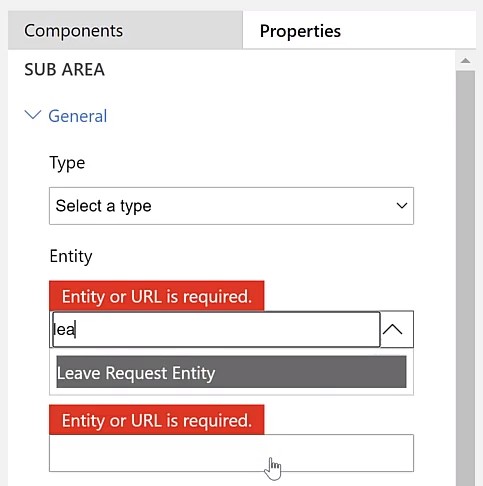Click the General section heading link

click(x=78, y=116)
